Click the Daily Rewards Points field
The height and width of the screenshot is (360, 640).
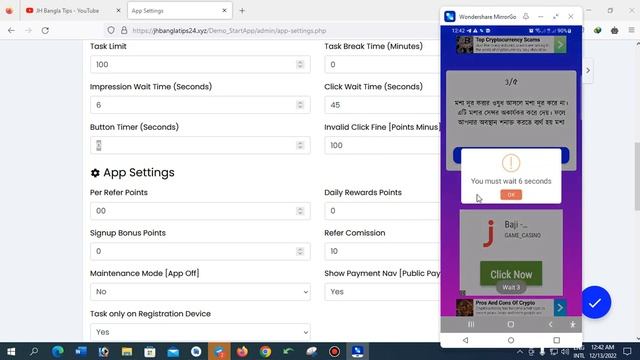click(x=382, y=211)
